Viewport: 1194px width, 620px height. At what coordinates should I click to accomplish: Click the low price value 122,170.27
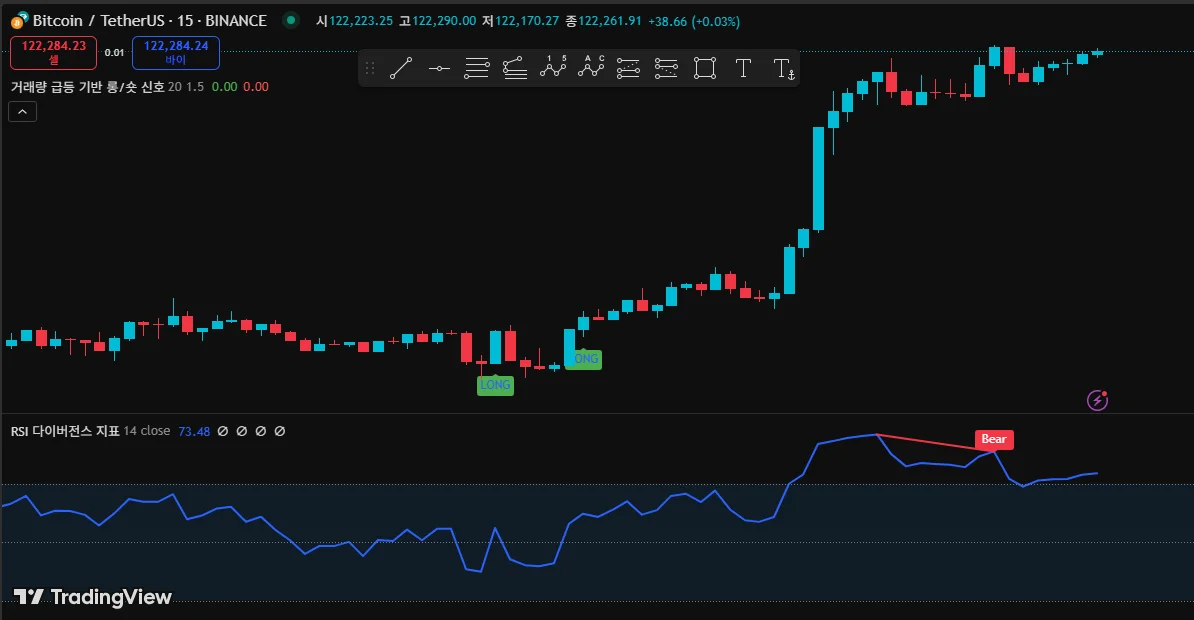coord(527,21)
